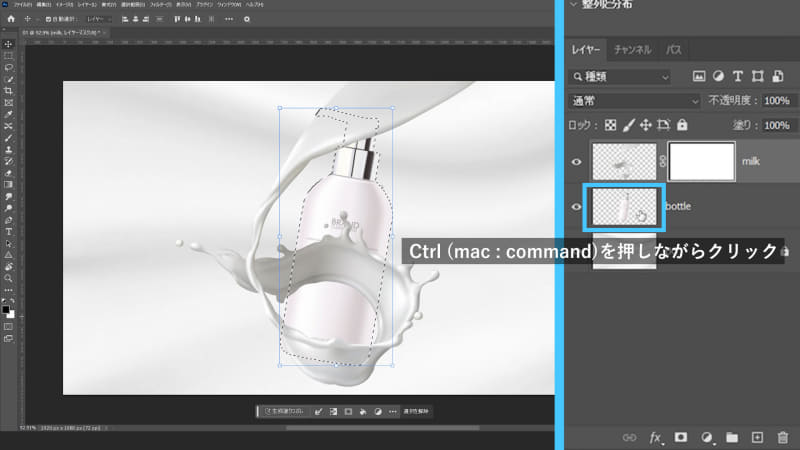Screen dimensions: 800x450
Task: Click the milk layer mask thumbnail
Action: (702, 162)
